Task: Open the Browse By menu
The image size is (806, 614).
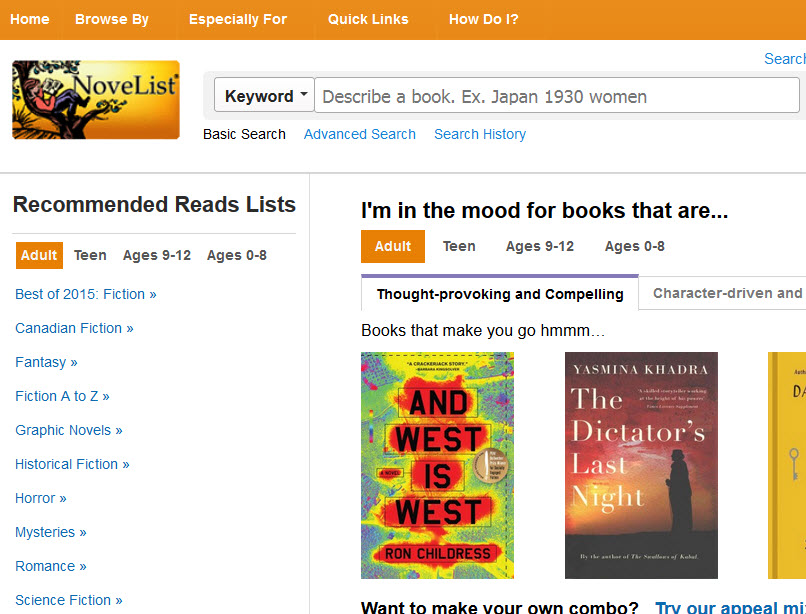Action: [112, 20]
